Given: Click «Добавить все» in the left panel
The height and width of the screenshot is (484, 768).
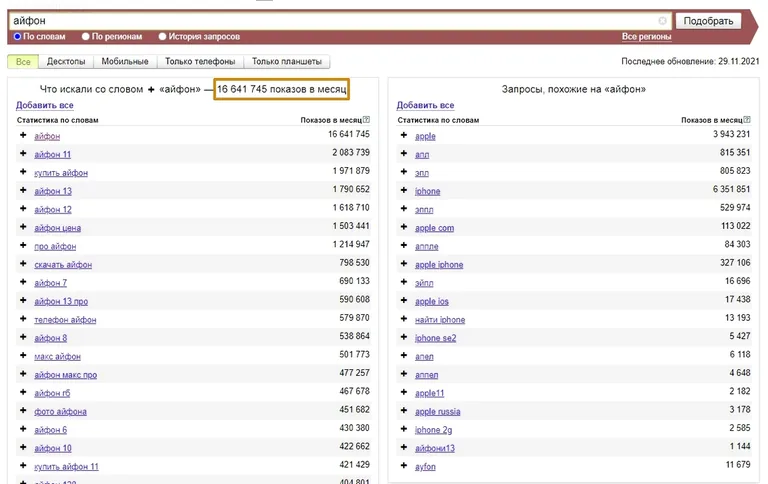Looking at the screenshot, I should click(x=45, y=105).
